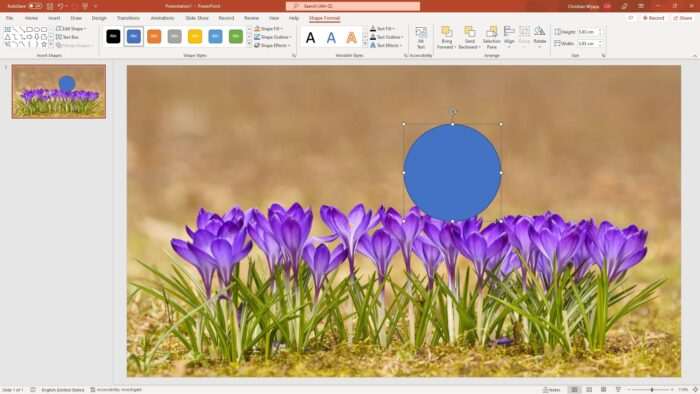Open the Rotate dropdown
700x394 pixels.
(x=540, y=36)
